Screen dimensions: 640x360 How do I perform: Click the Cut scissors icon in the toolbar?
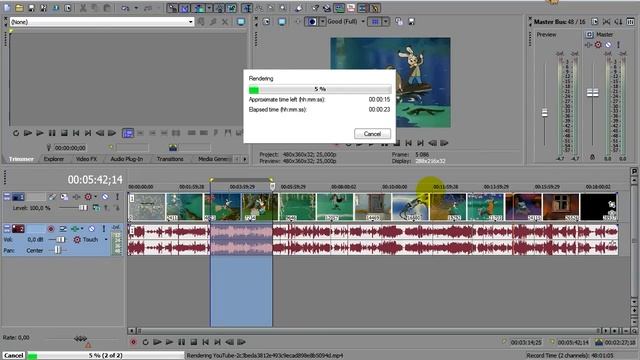83,8
